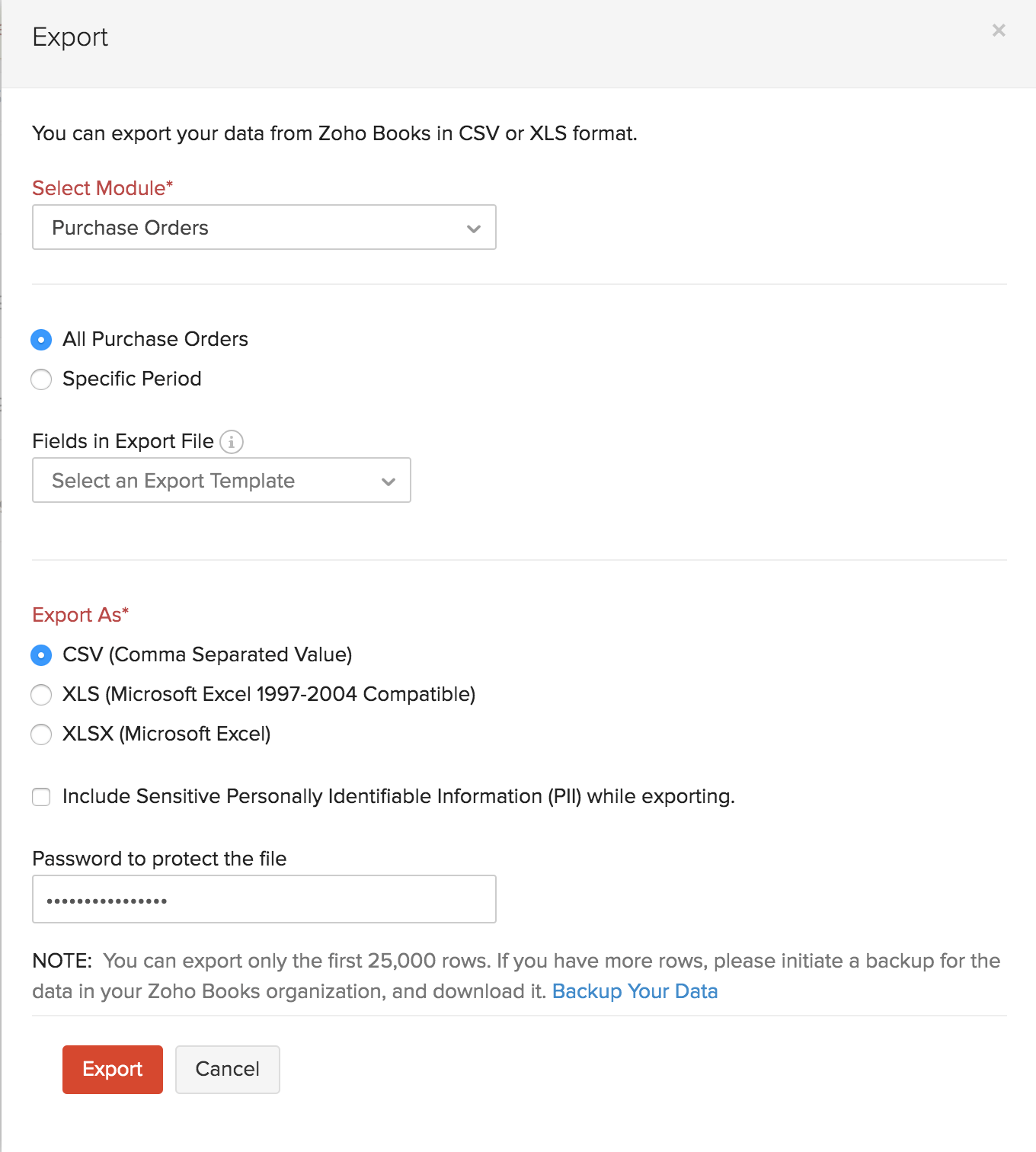Screen dimensions: 1036x1152
Task: Enable including Sensitive Personally Identifiable Information
Action: (41, 796)
